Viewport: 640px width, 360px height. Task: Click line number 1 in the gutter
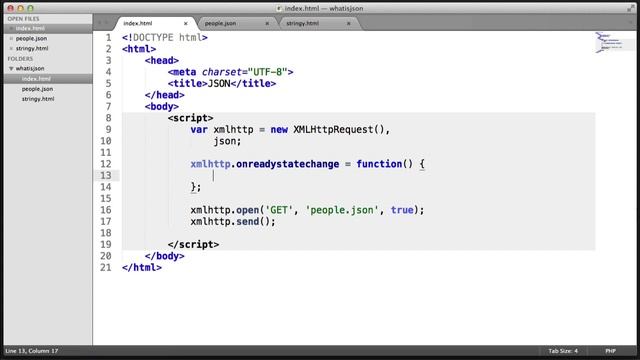(x=108, y=38)
